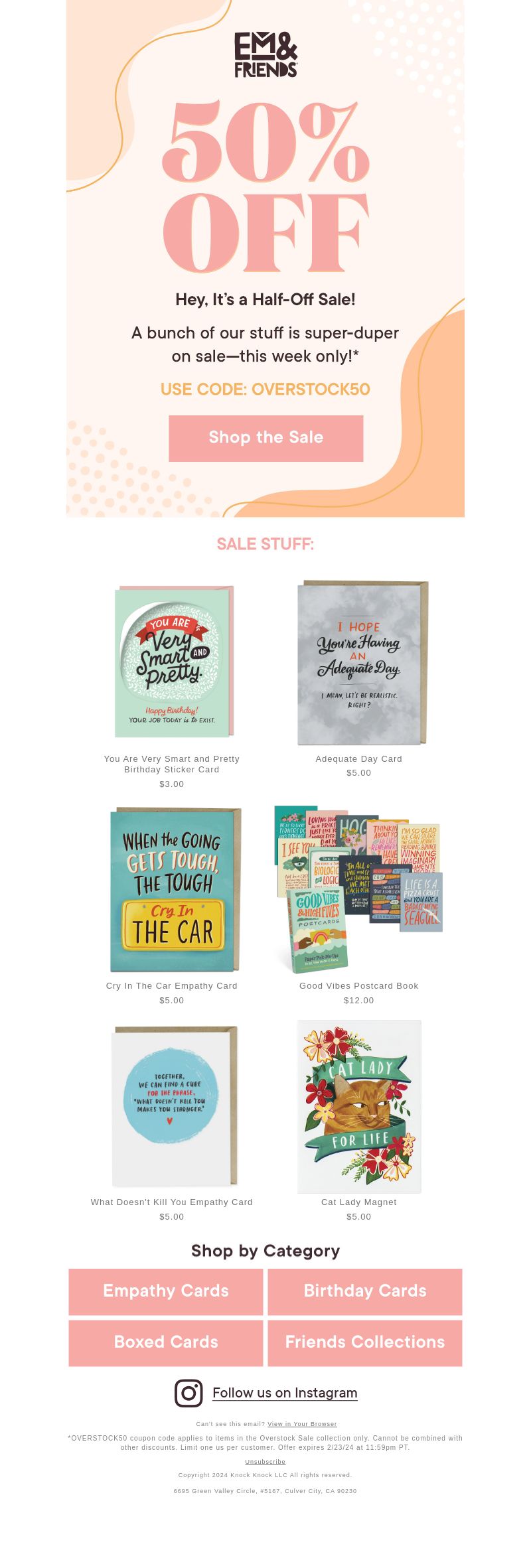531x1568 pixels.
Task: Click the View in Your Browser link
Action: pos(302,1424)
